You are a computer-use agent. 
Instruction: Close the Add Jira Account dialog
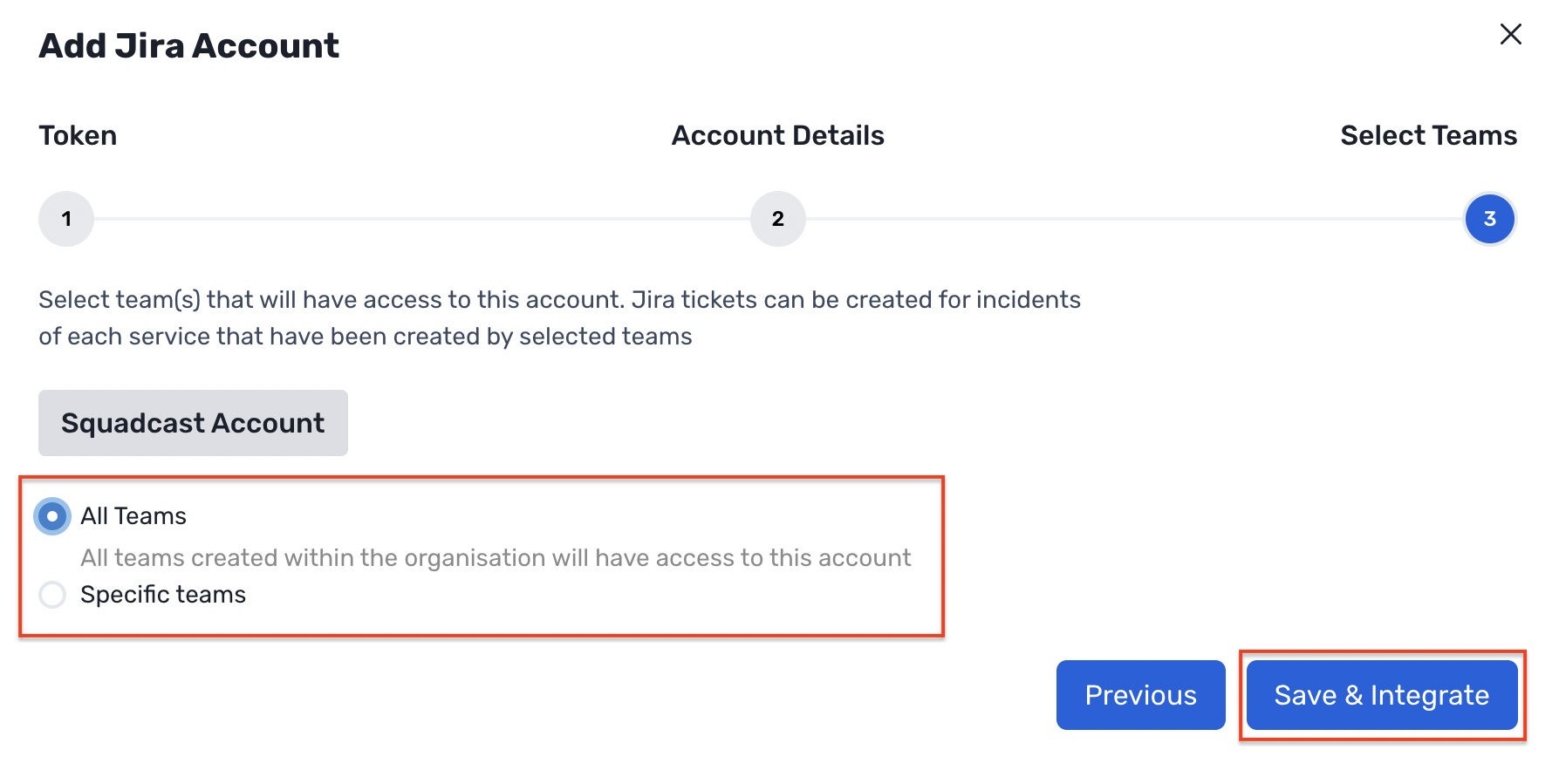point(1510,35)
